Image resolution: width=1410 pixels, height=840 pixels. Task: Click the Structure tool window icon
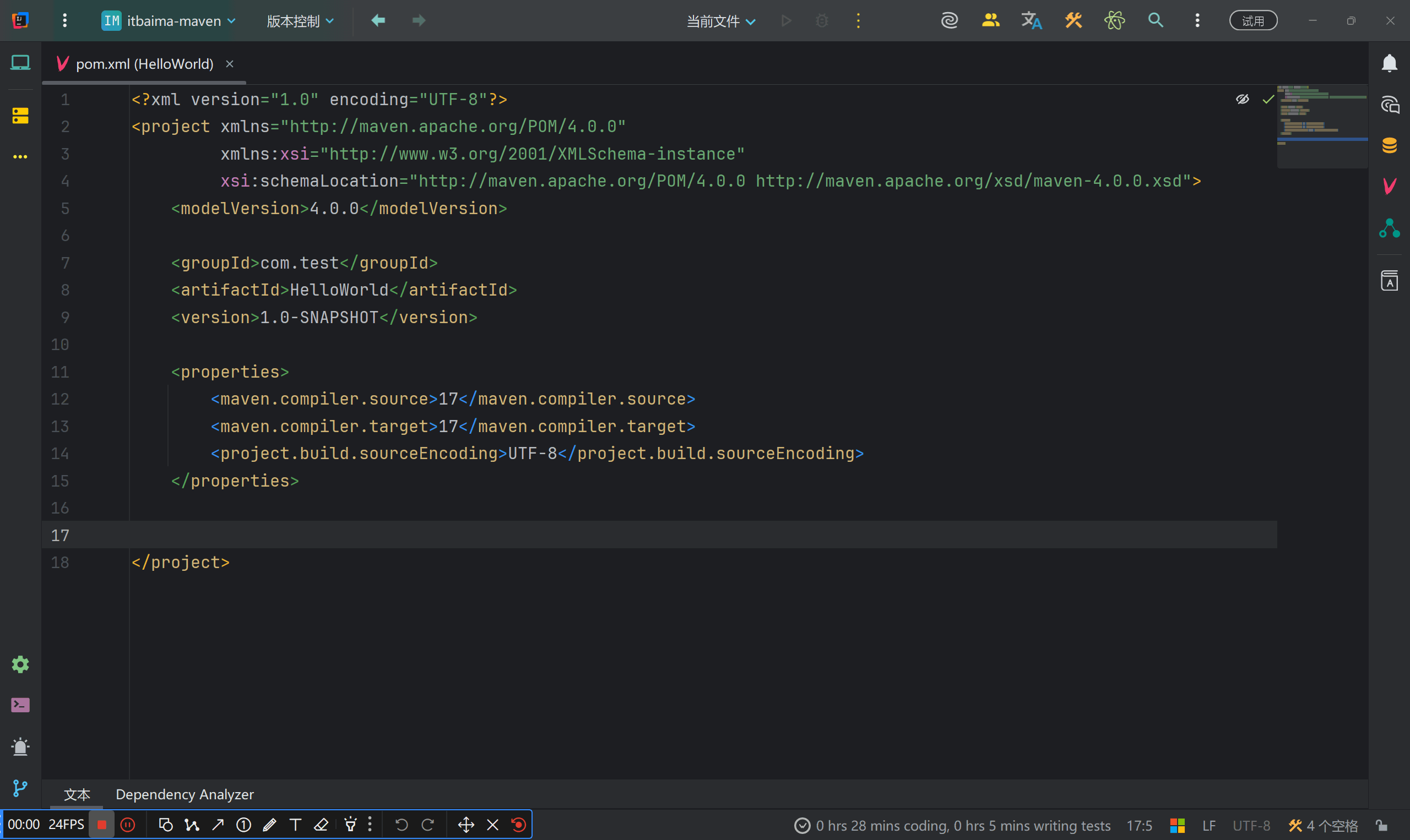coord(20,116)
